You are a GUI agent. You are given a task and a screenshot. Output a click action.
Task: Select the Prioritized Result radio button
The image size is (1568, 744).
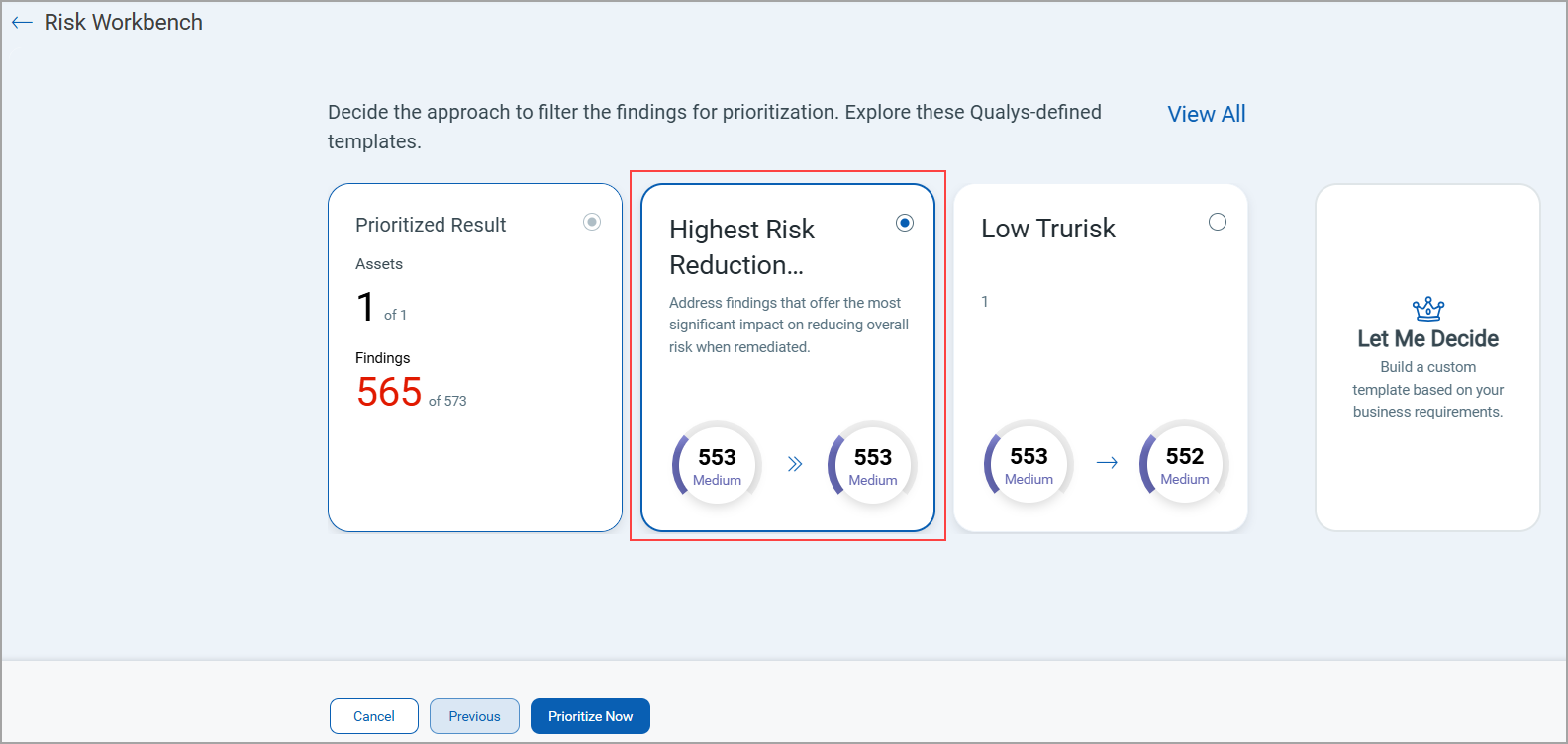(x=592, y=222)
